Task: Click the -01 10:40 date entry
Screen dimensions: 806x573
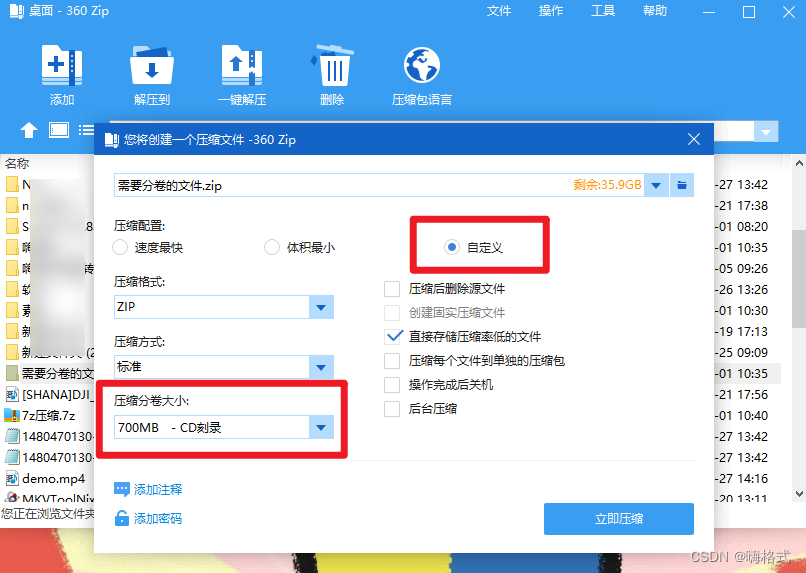Action: [742, 415]
